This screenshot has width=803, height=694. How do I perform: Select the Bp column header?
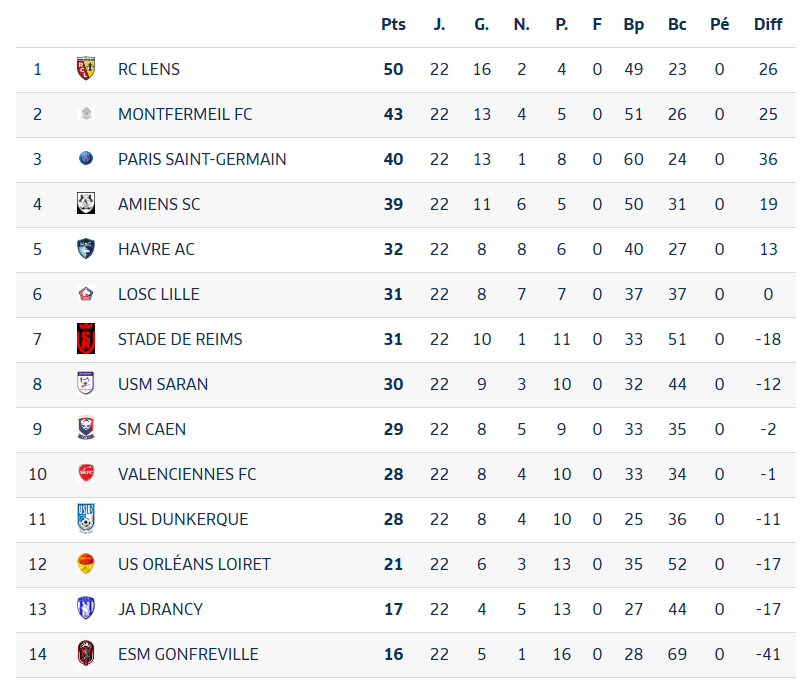point(633,25)
